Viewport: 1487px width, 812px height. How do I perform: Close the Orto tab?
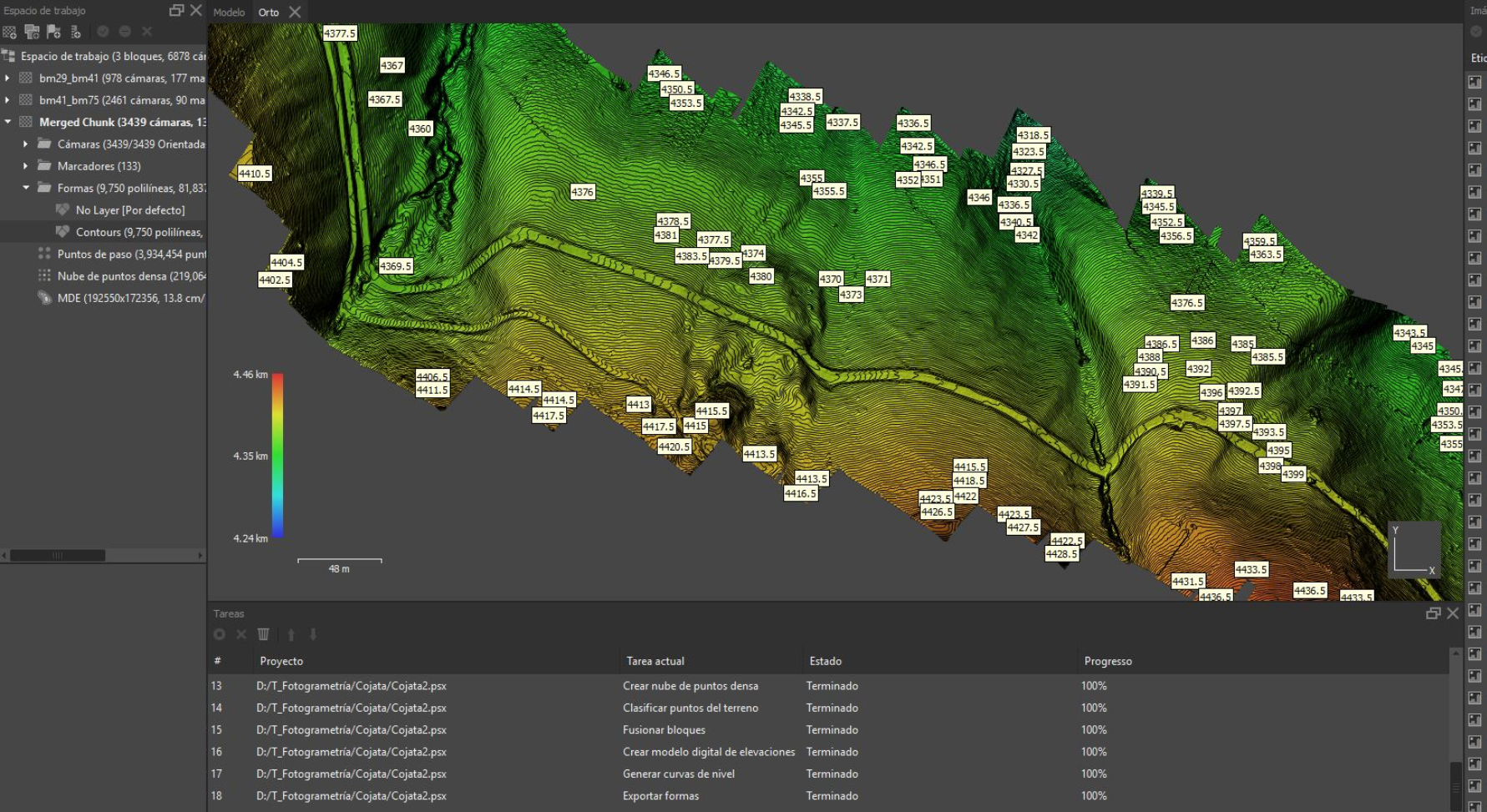point(295,12)
